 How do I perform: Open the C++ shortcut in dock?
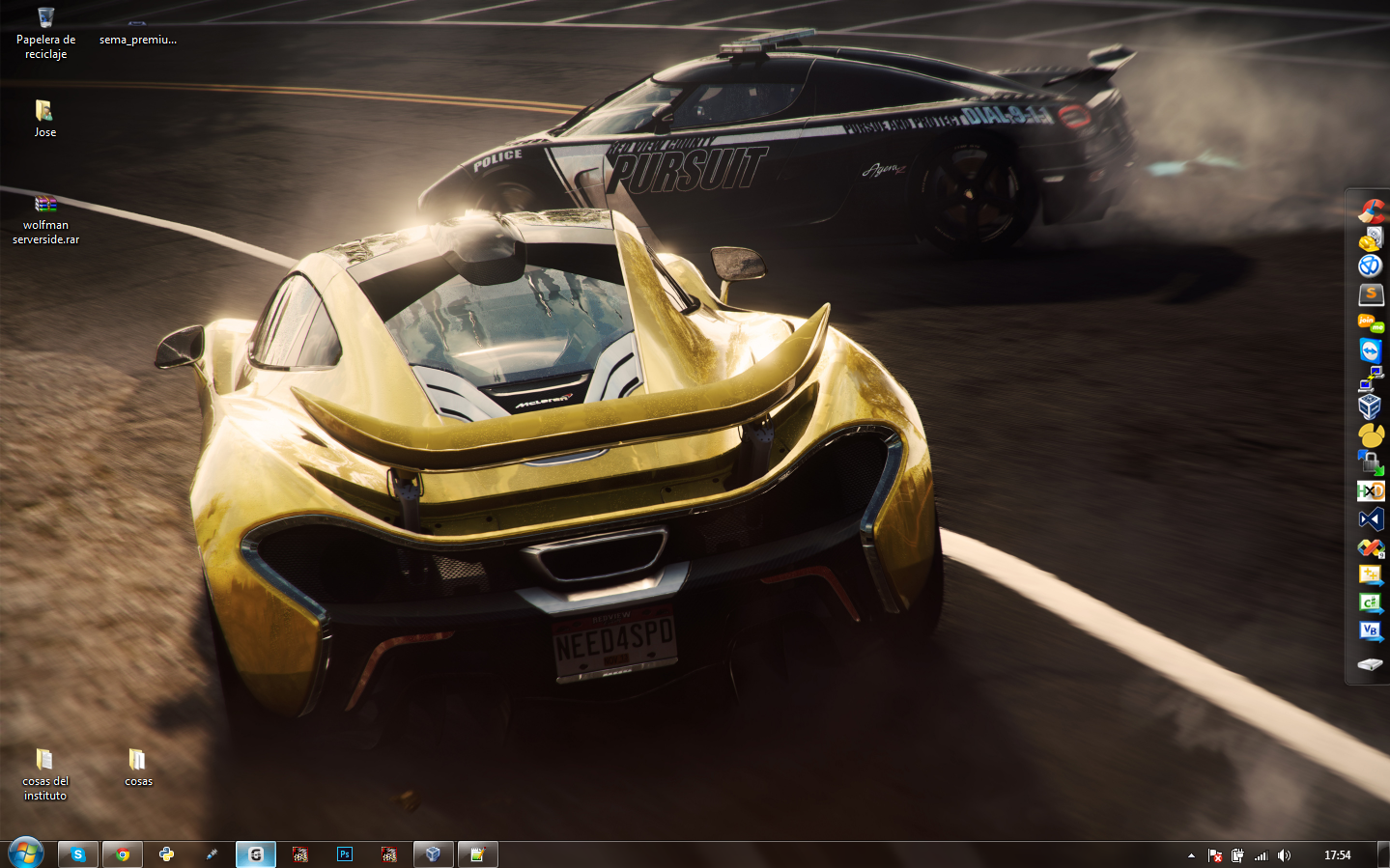1371,575
